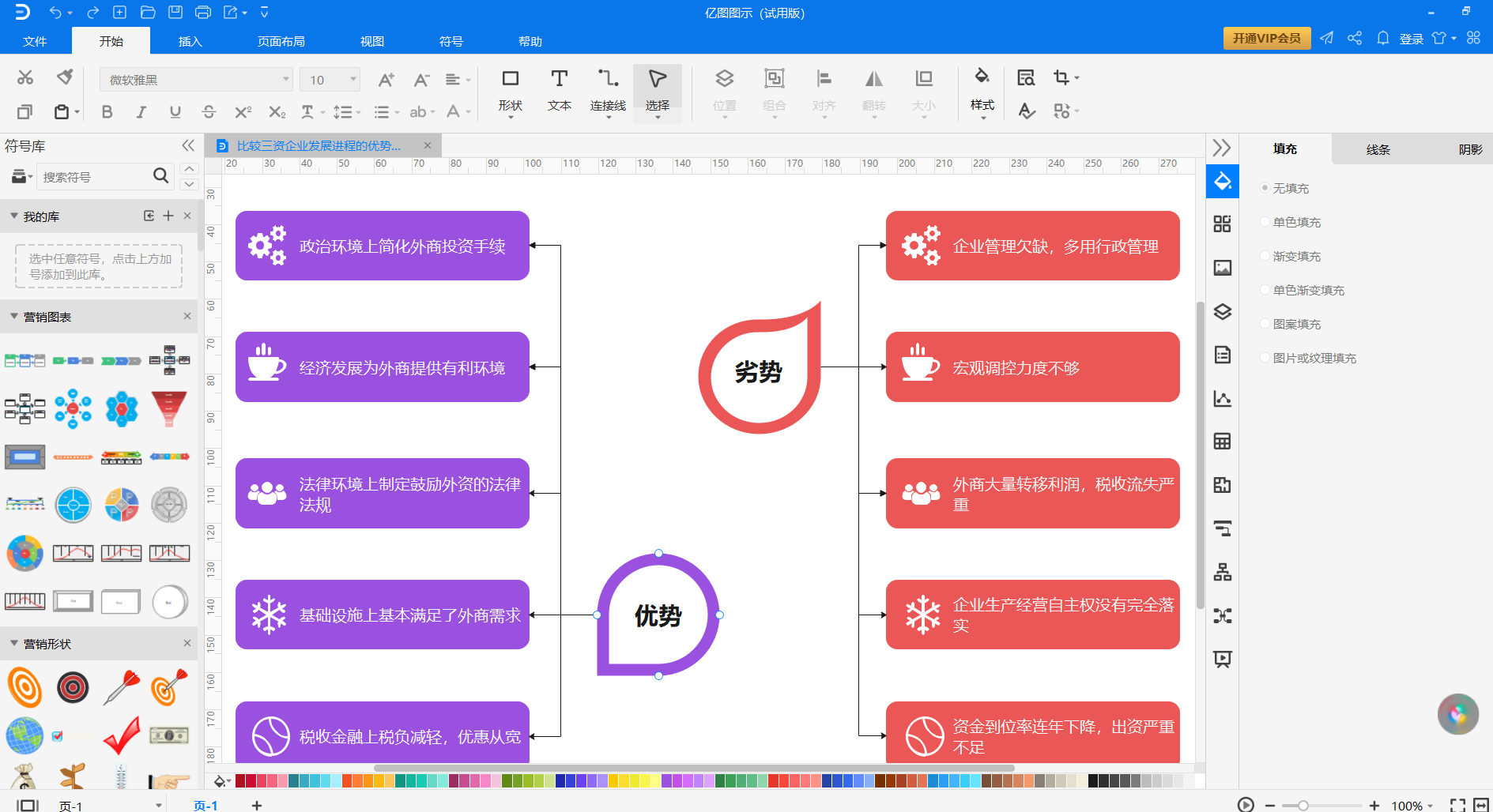This screenshot has height=812, width=1493.
Task: Click the funnel chart thumbnail in 营销图表
Action: (x=169, y=408)
